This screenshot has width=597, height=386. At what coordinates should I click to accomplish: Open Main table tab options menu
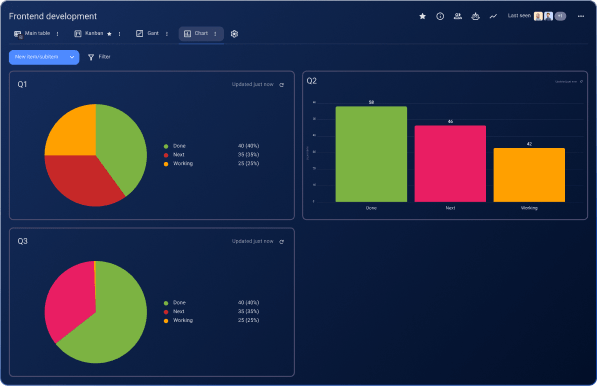click(57, 34)
